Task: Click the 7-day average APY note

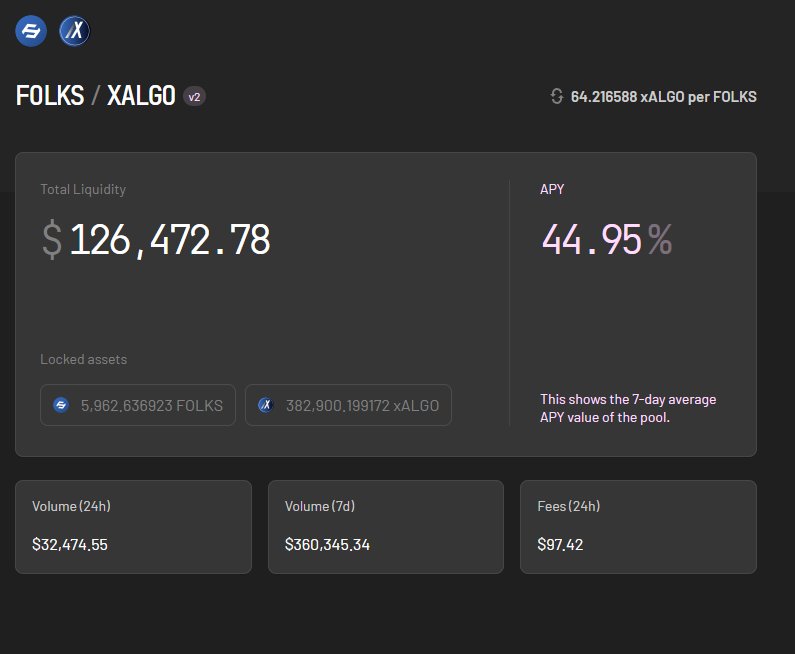Action: tap(628, 408)
